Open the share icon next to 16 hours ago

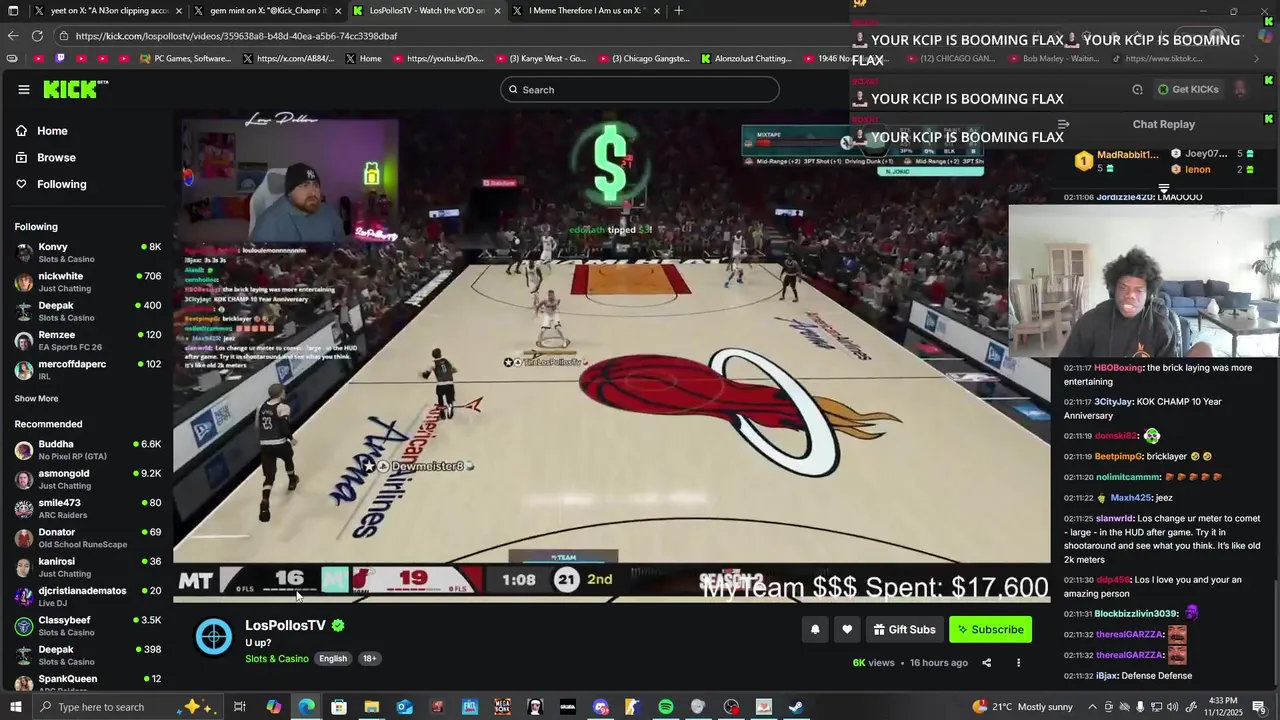coord(986,662)
